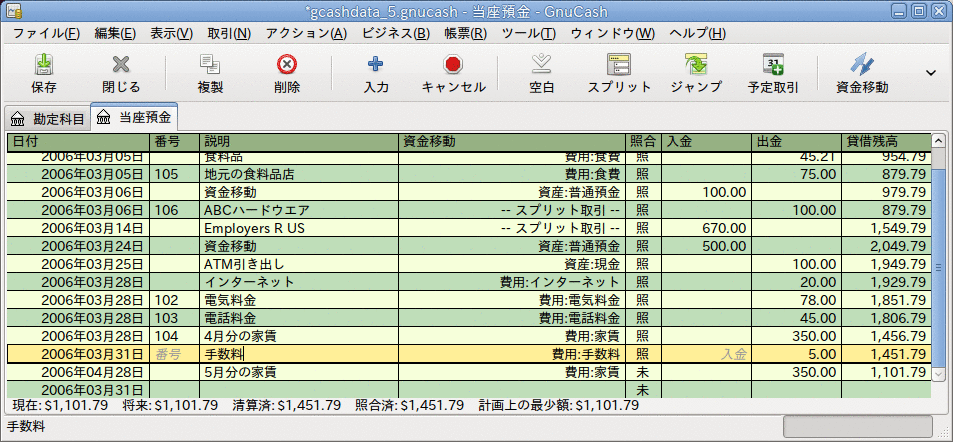This screenshot has width=953, height=442.
Task: Select the Employers R US description cell
Action: (x=298, y=229)
